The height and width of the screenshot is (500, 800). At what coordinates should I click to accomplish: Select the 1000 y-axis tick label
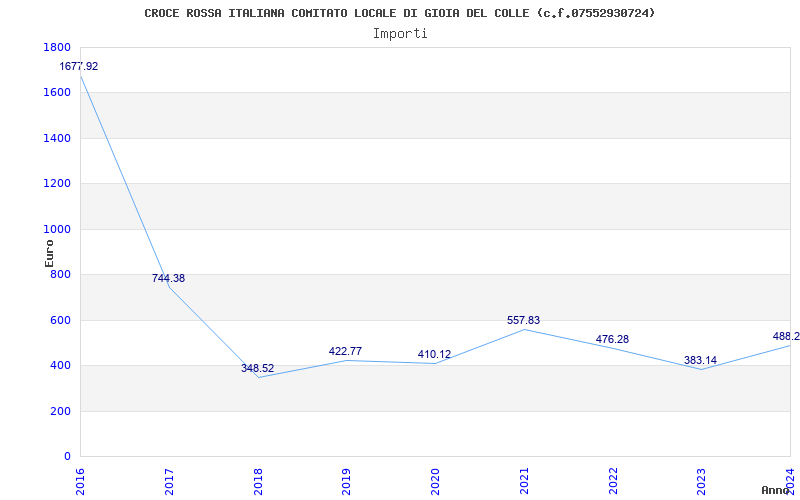coord(57,229)
